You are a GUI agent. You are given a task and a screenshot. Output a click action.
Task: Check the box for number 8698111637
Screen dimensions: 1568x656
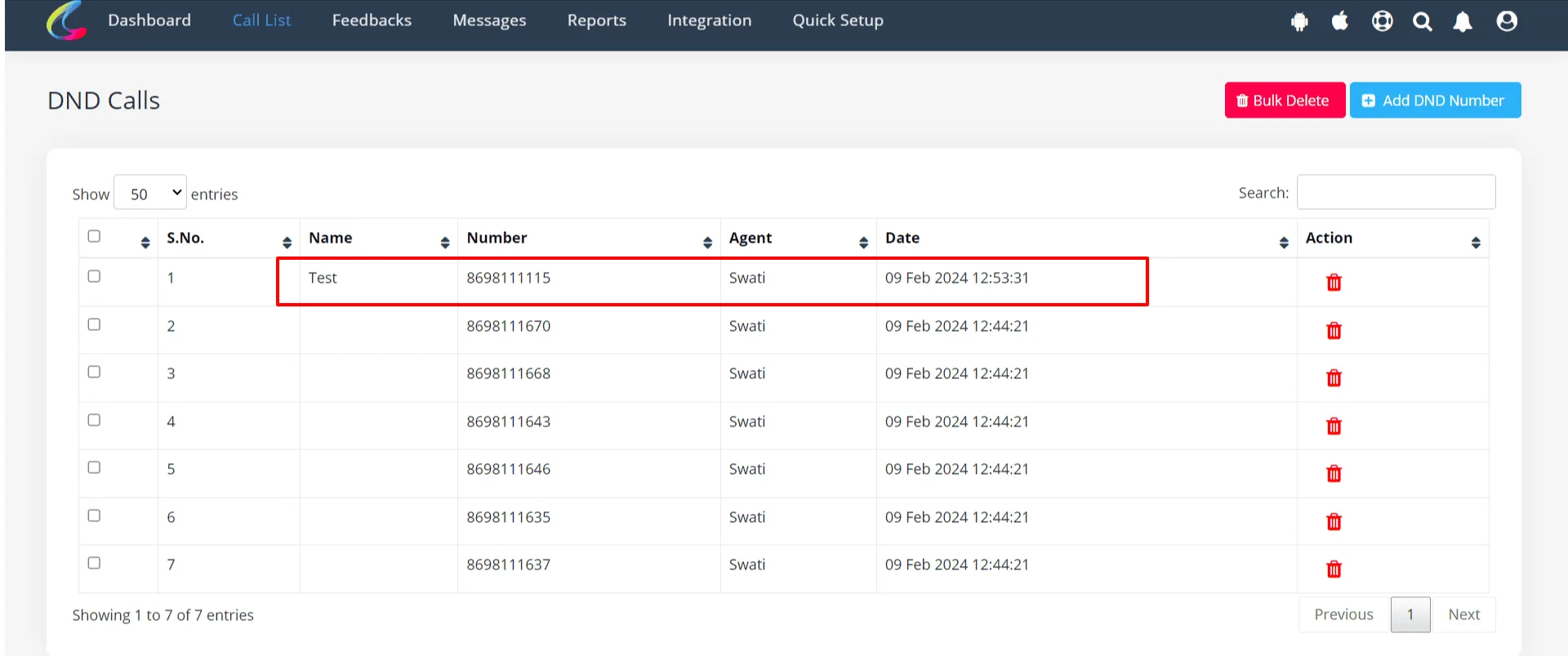94,563
